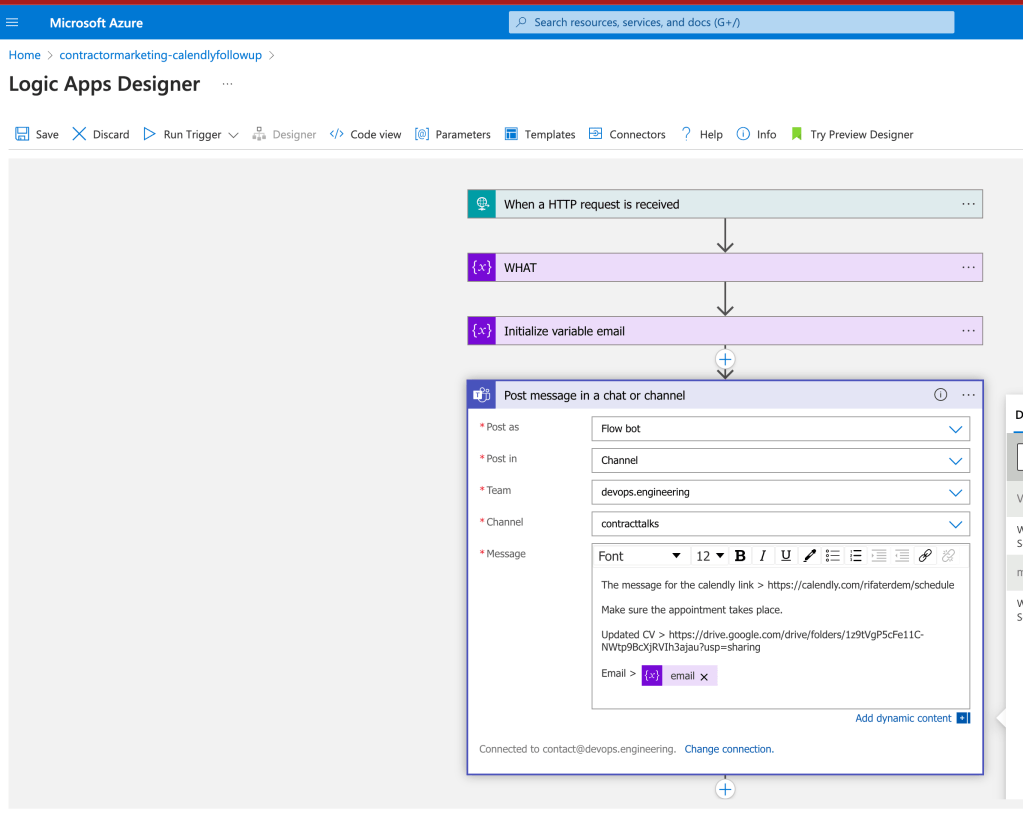Click the Home breadcrumb link

25,55
